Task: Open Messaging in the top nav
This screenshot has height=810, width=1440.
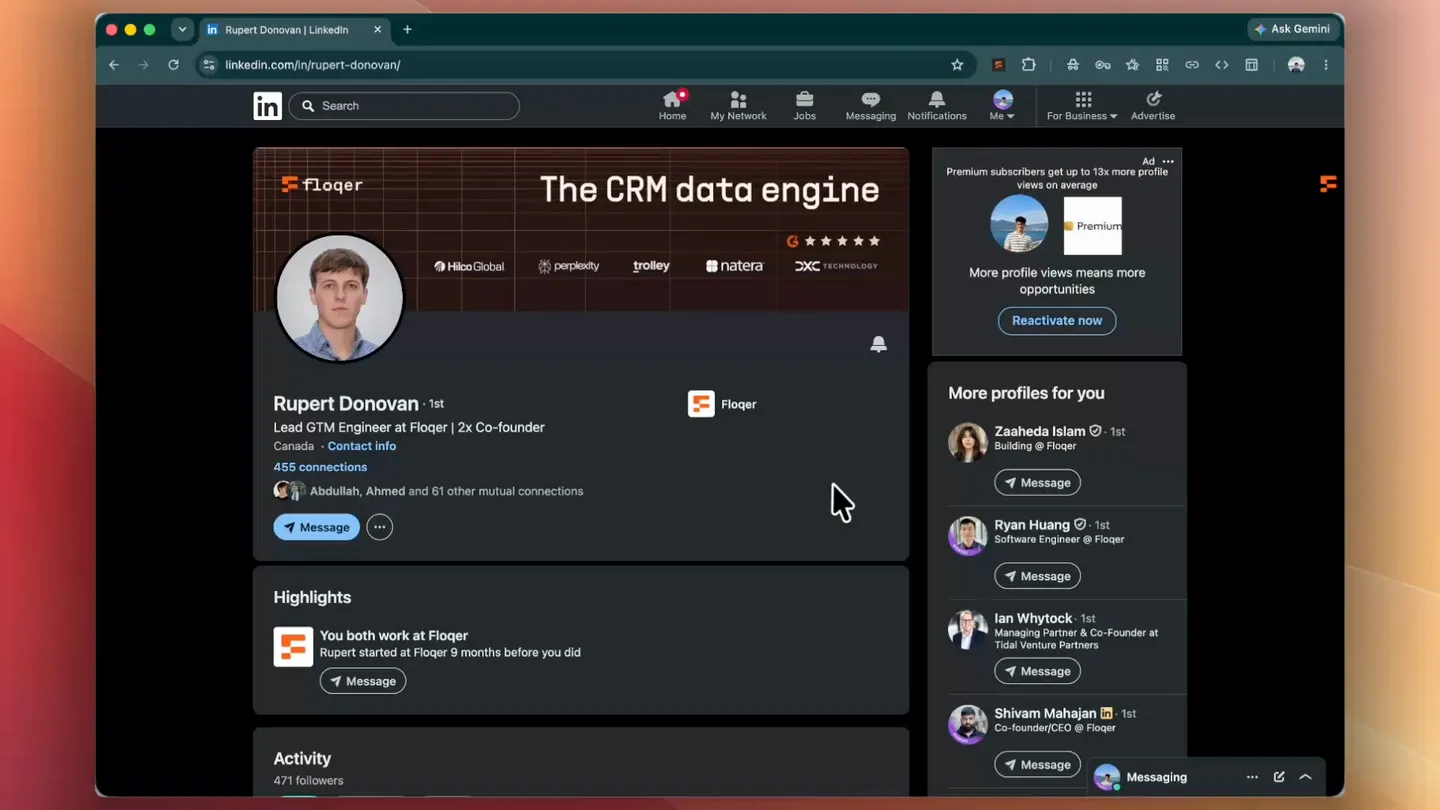Action: pos(870,105)
